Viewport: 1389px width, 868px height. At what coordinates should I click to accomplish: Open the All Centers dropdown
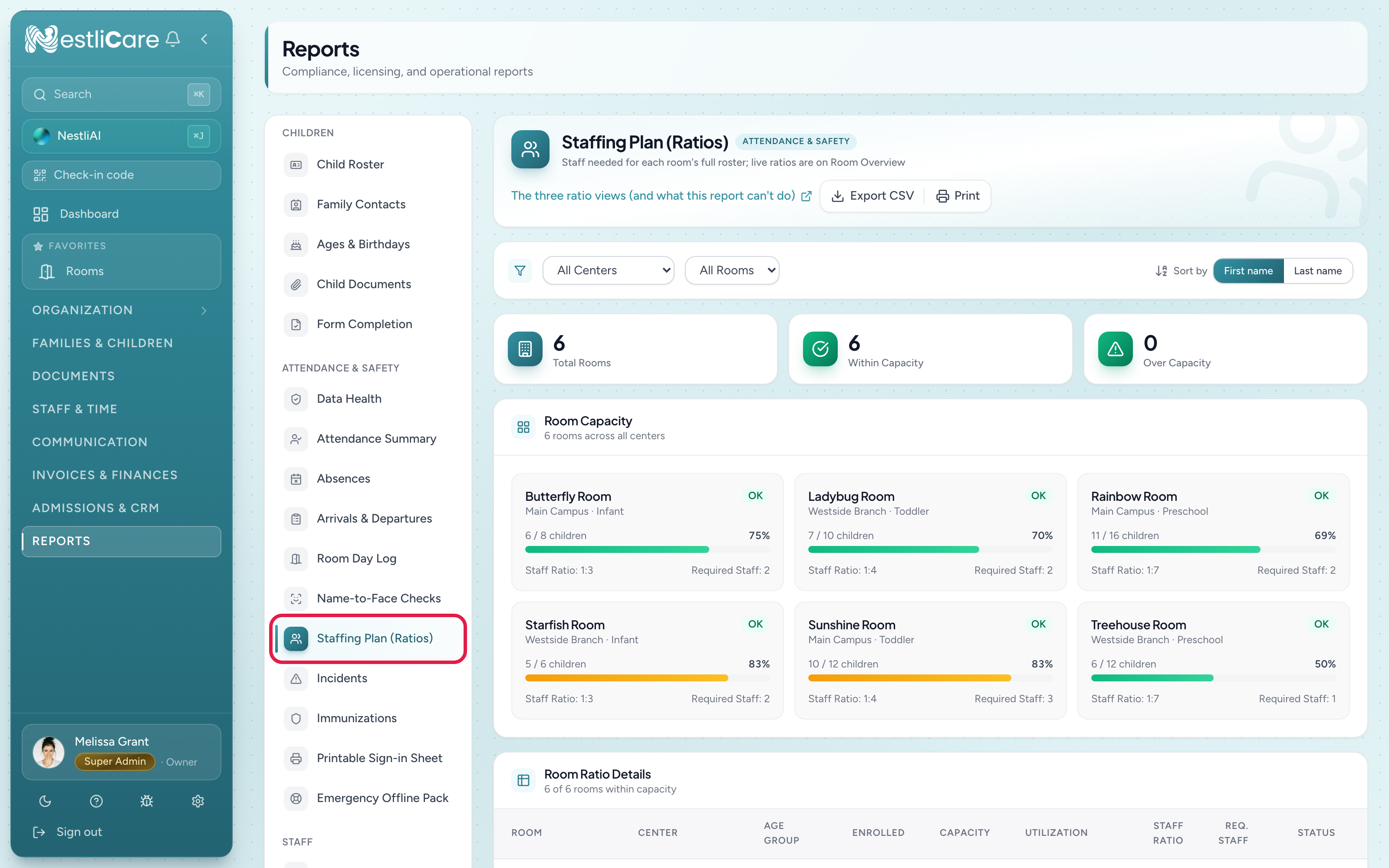tap(609, 270)
